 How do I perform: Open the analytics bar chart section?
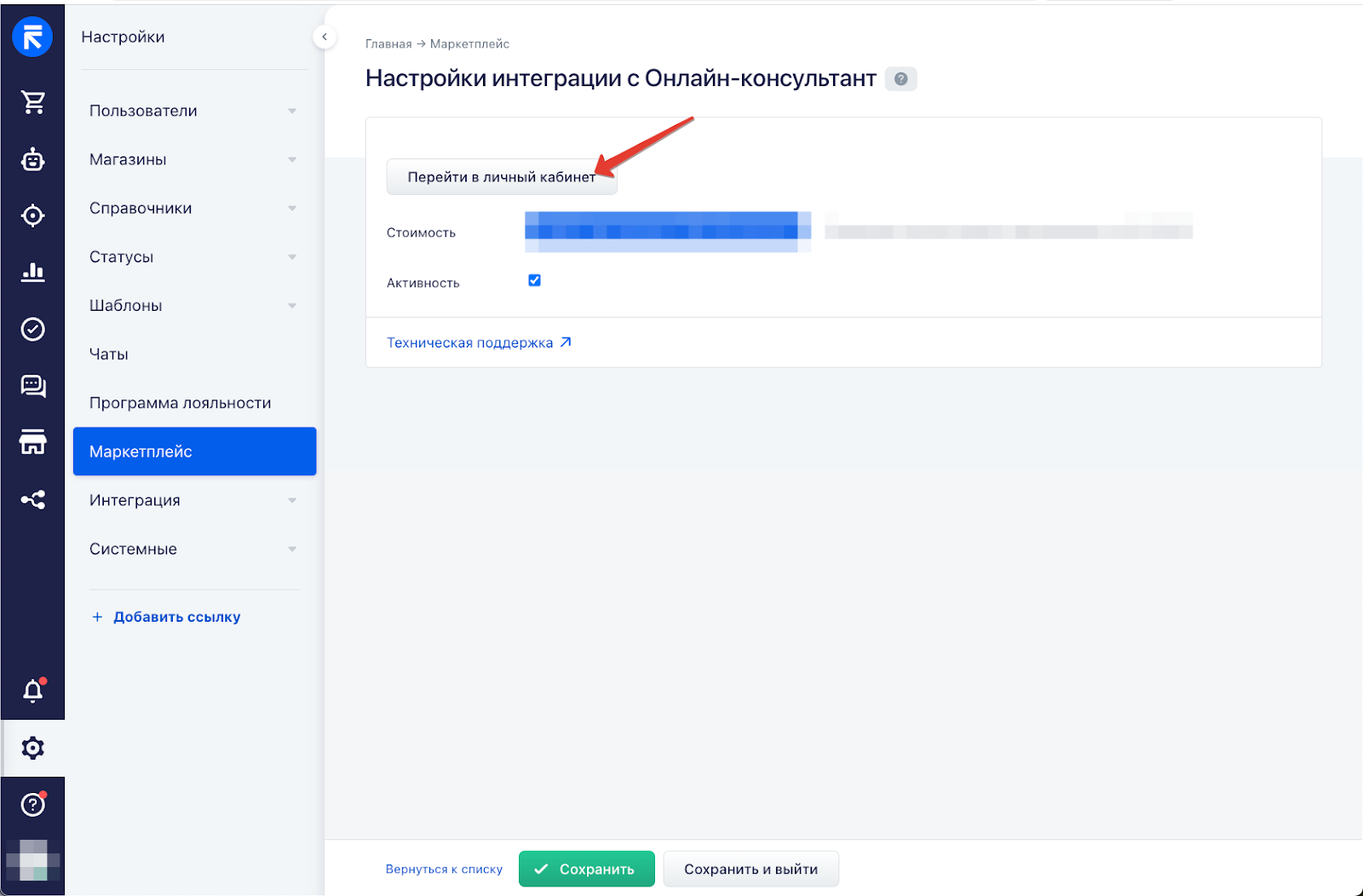(33, 273)
